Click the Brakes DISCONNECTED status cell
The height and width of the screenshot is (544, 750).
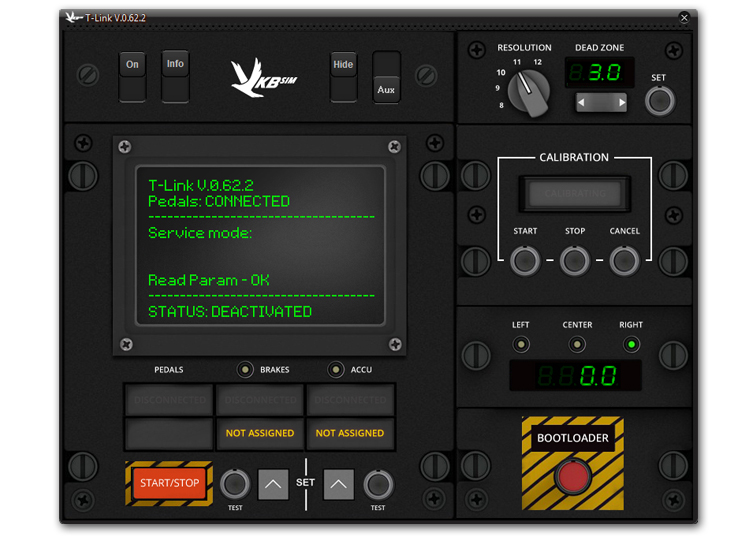260,400
